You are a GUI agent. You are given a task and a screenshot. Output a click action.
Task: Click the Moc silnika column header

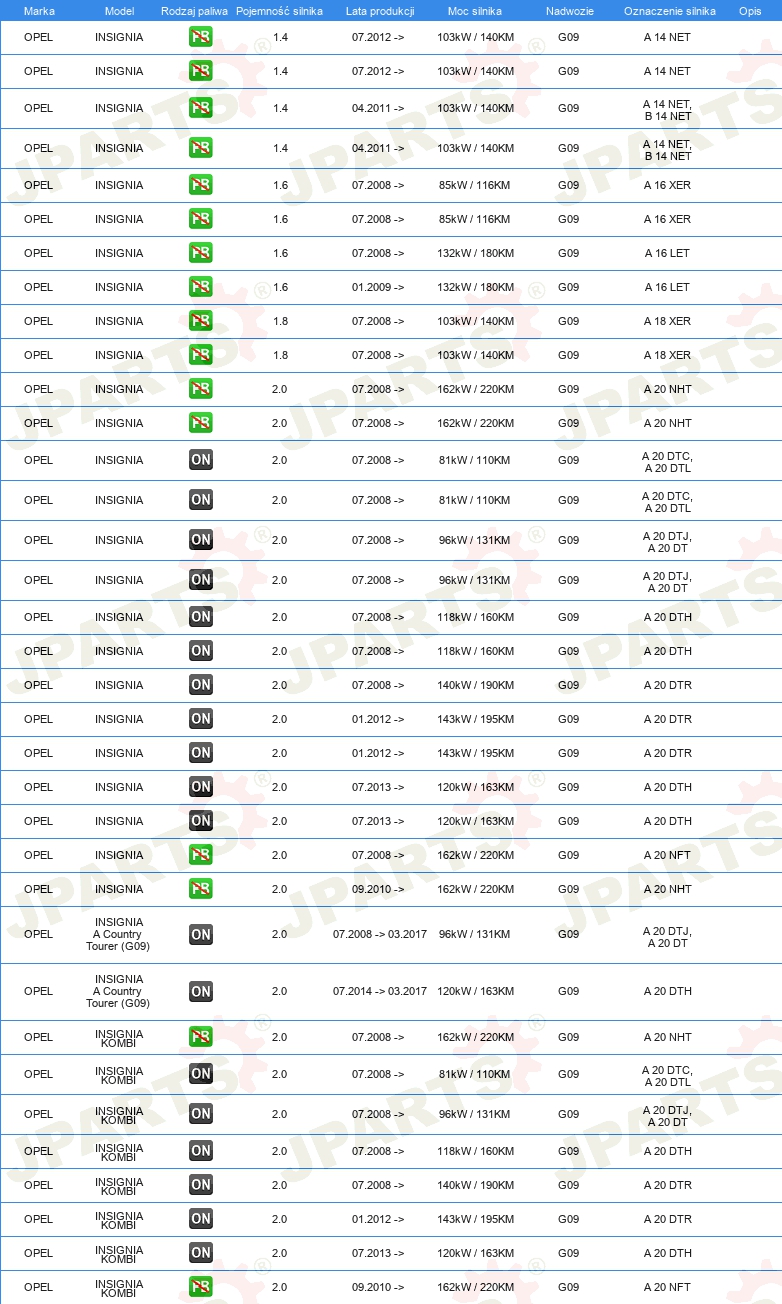coord(475,11)
